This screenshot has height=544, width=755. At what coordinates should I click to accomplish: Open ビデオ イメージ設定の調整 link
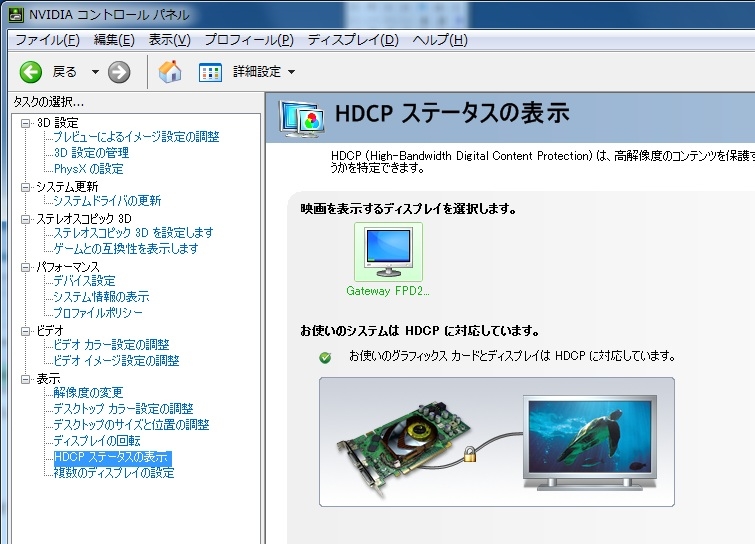116,361
